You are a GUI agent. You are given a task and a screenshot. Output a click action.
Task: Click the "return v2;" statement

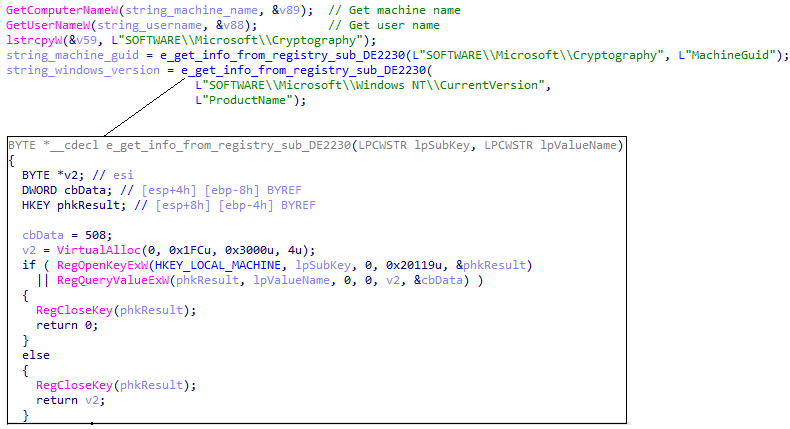tap(70, 400)
